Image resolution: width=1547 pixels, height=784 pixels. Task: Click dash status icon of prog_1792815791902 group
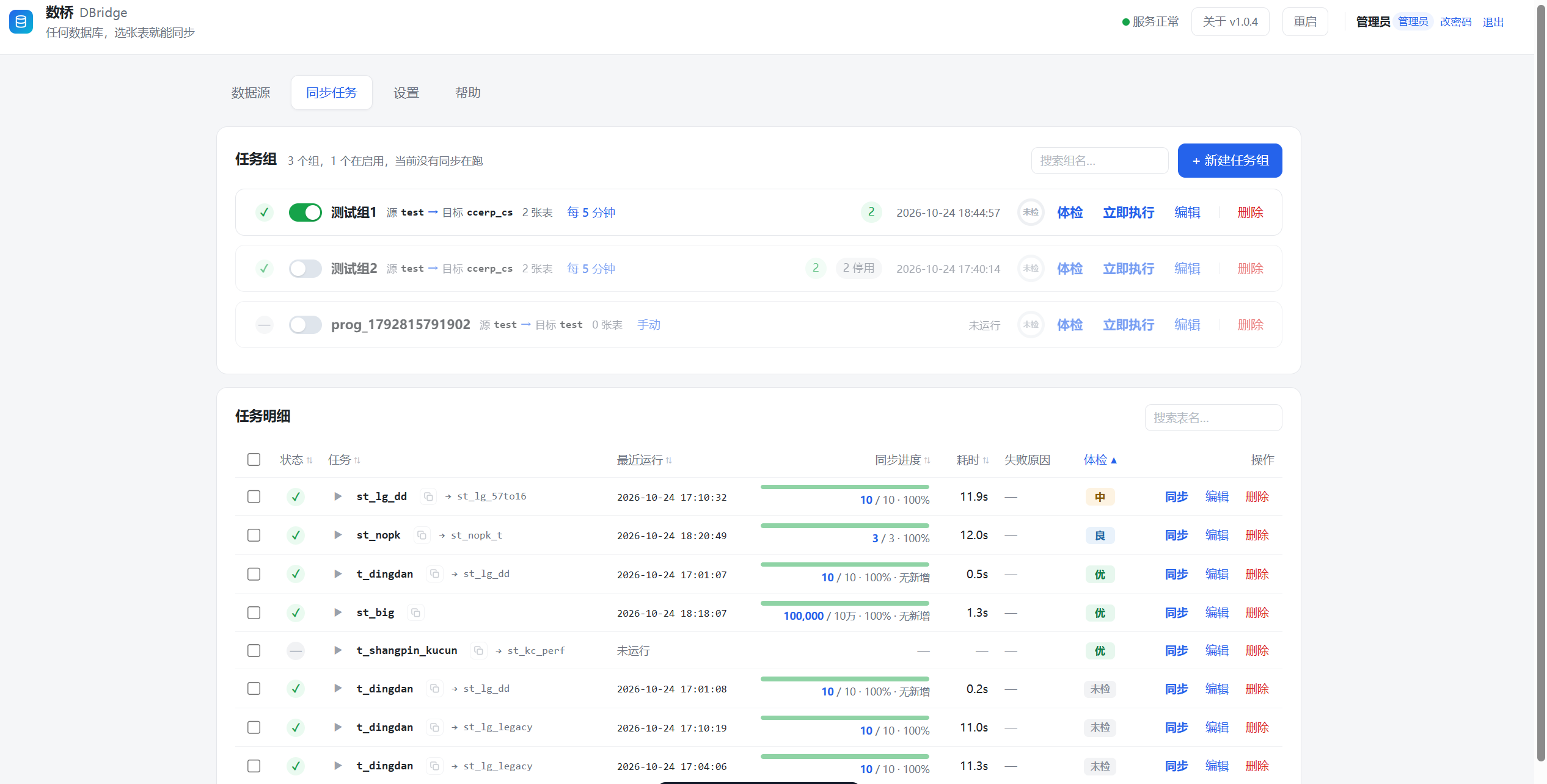coord(264,325)
